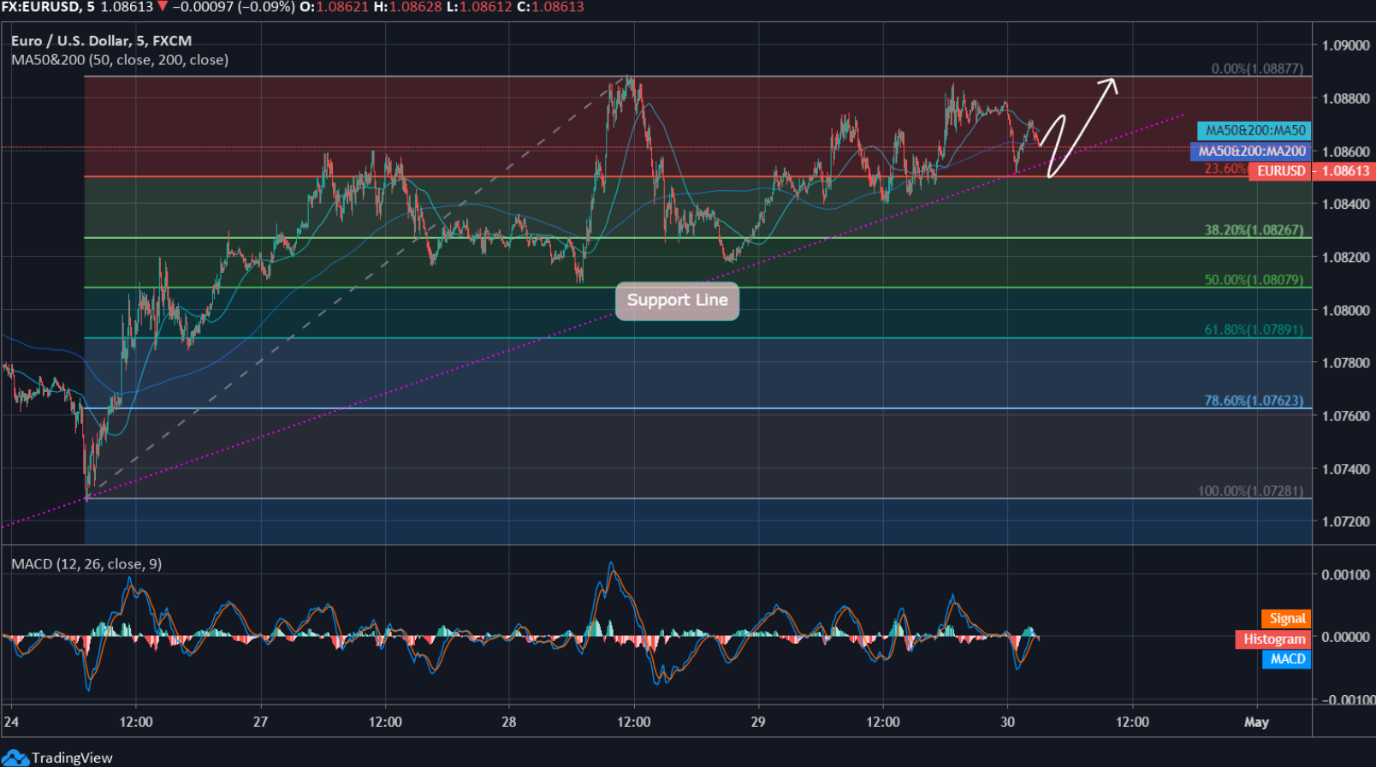The height and width of the screenshot is (767, 1376).
Task: Select the 50.00% Fibonacci level label
Action: [1254, 280]
